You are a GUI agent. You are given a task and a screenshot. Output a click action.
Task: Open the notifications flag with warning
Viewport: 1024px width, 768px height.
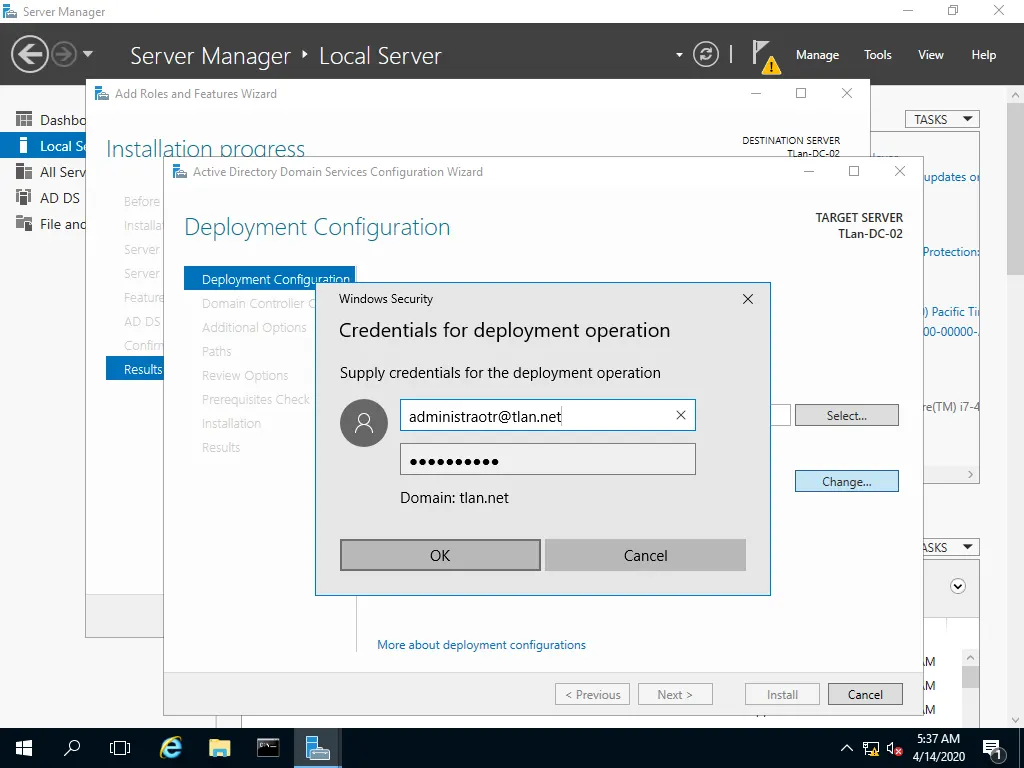765,56
